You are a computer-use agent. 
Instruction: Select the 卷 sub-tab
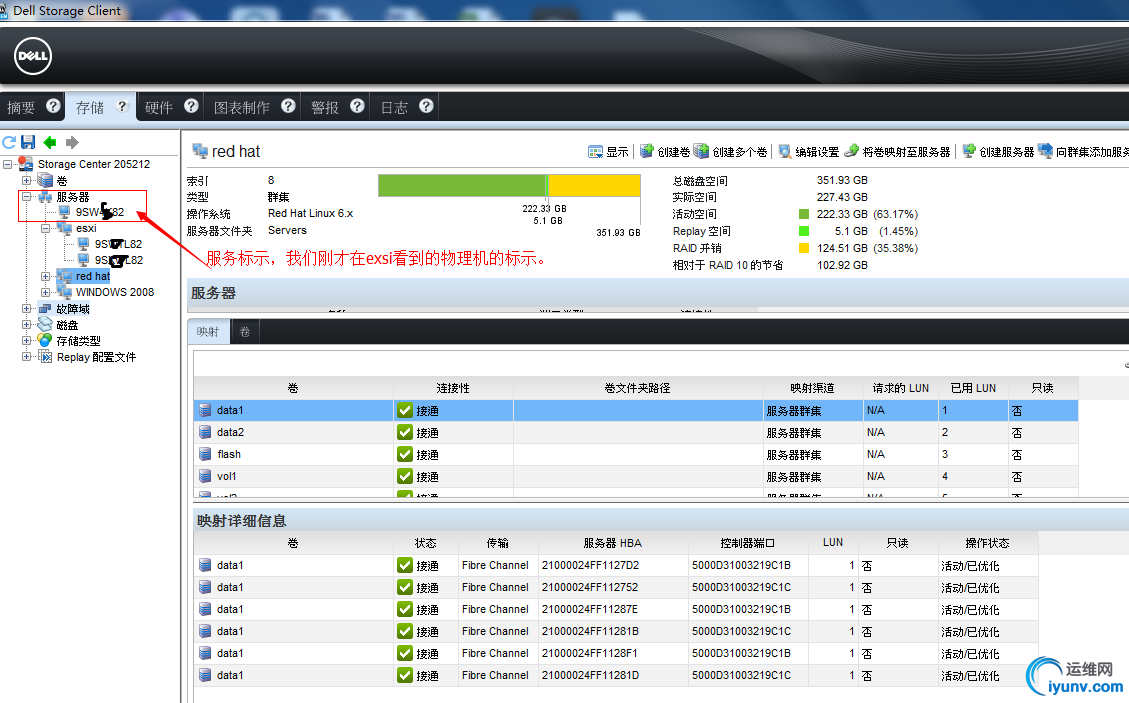click(245, 331)
